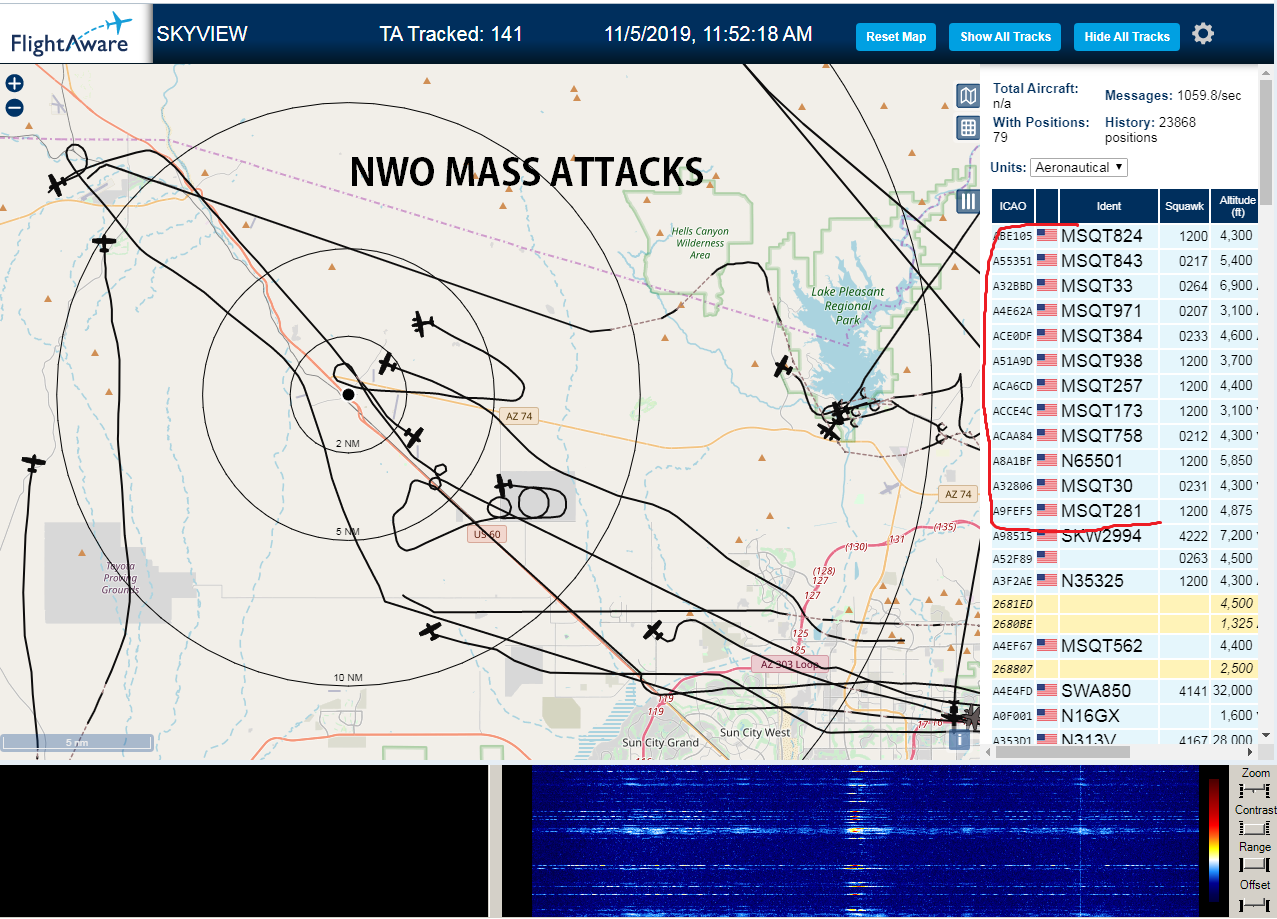Select the MSQT30 ident
The height and width of the screenshot is (919, 1277).
pos(1096,486)
